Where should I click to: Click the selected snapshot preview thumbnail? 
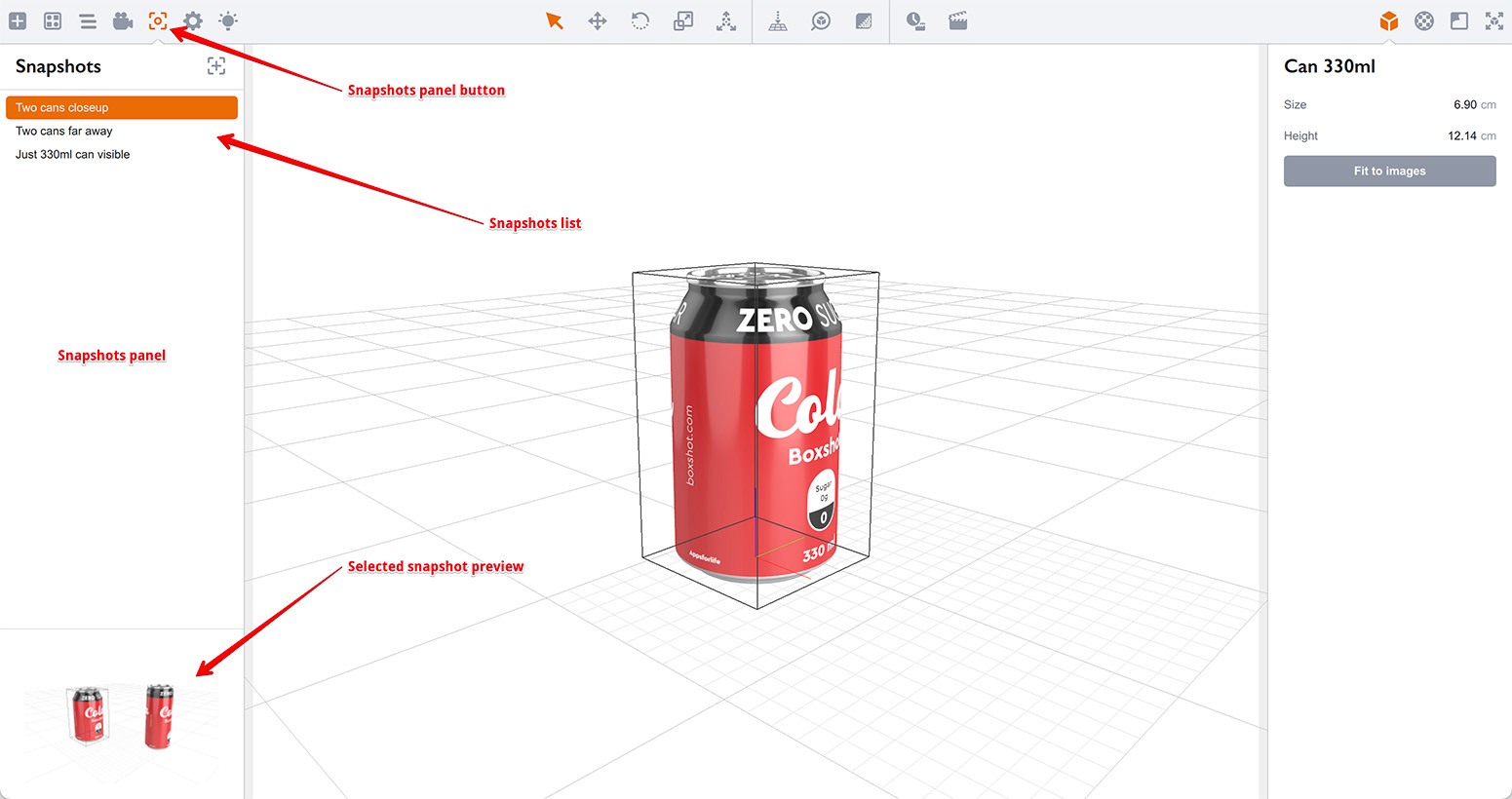121,715
